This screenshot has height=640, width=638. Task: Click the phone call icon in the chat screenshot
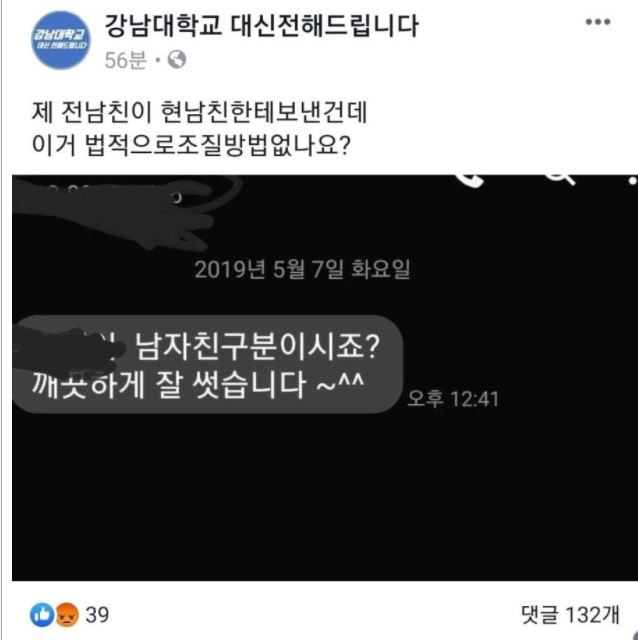point(470,180)
